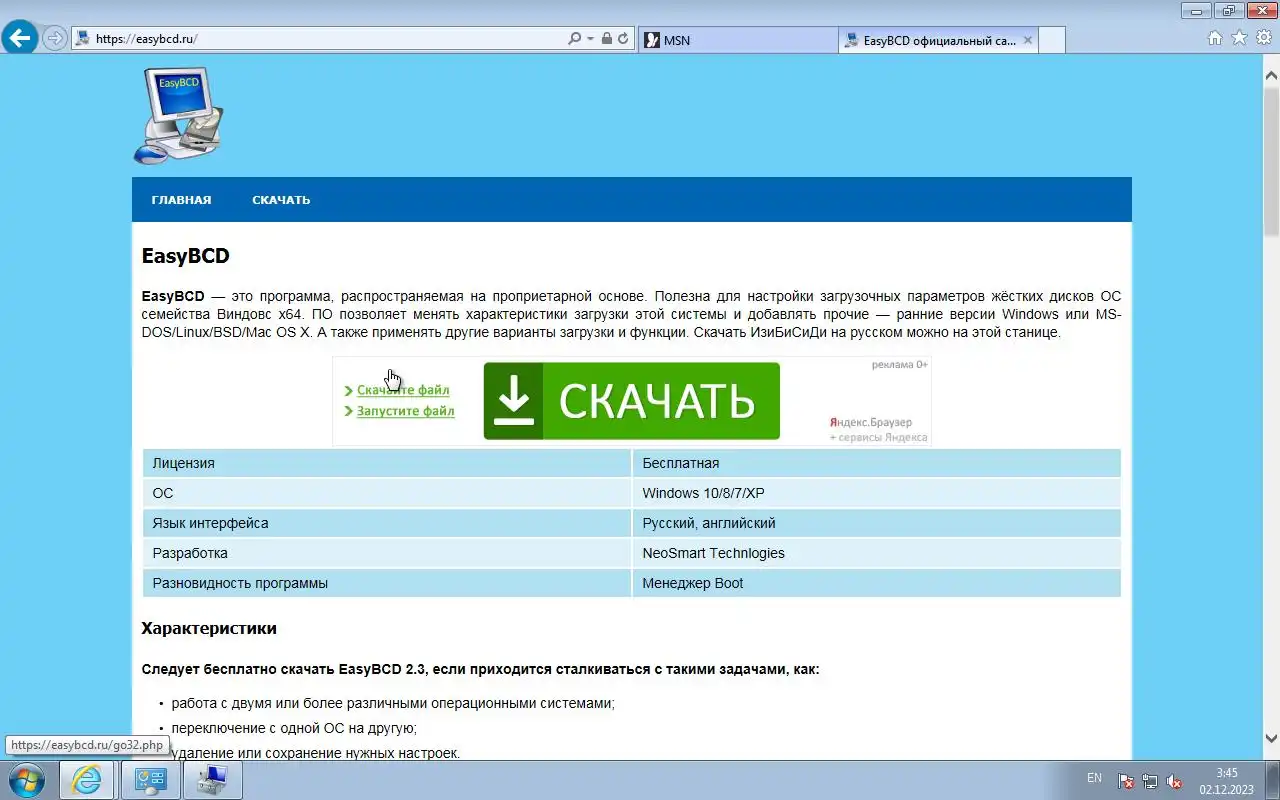Image resolution: width=1280 pixels, height=800 pixels.
Task: Click the Запустите файл link
Action: tap(405, 411)
